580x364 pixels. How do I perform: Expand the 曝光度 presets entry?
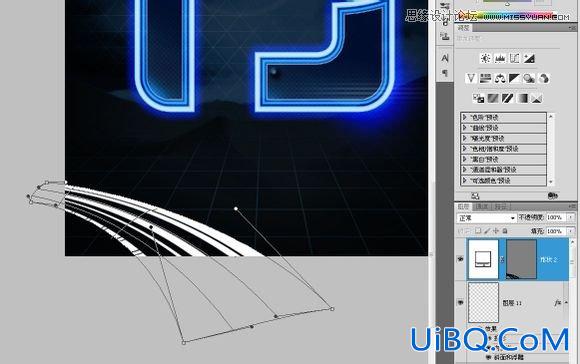(503, 138)
